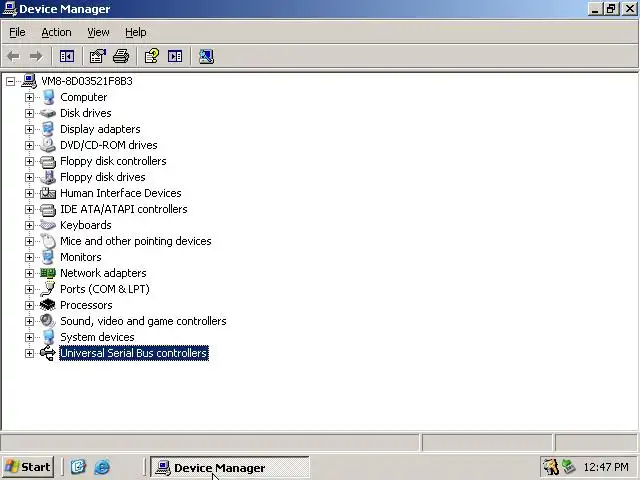This screenshot has height=480, width=640.
Task: Open the Start menu
Action: pos(28,467)
